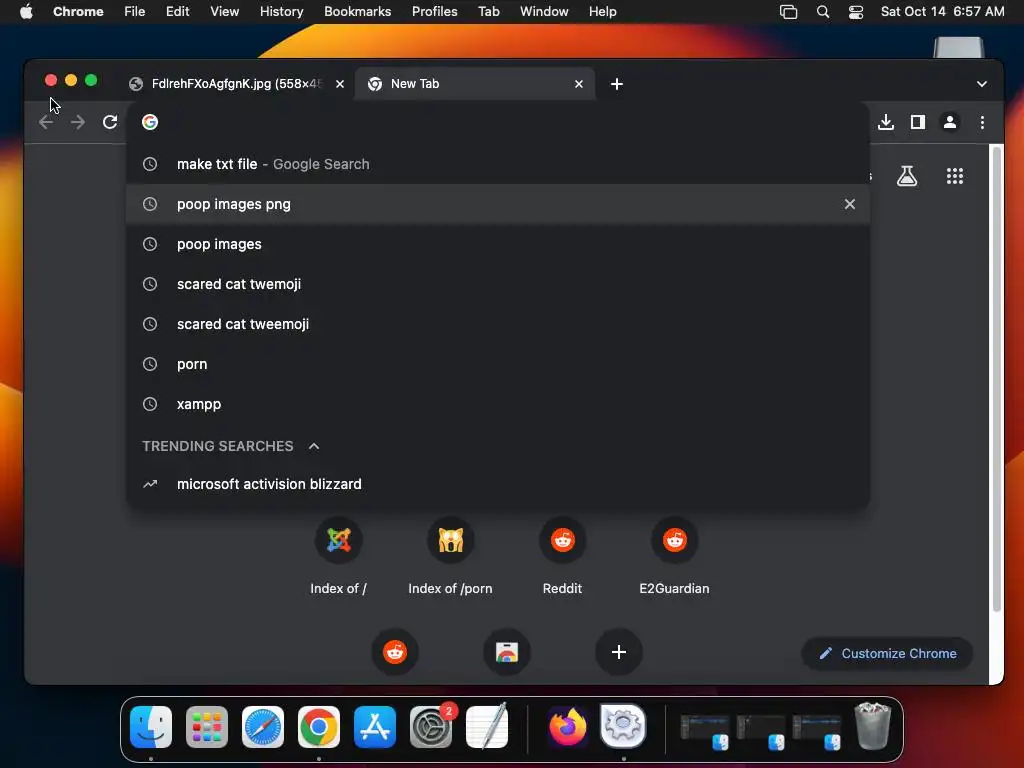Open the System Preferences gear app in Dock
This screenshot has height=768, width=1024.
point(623,727)
